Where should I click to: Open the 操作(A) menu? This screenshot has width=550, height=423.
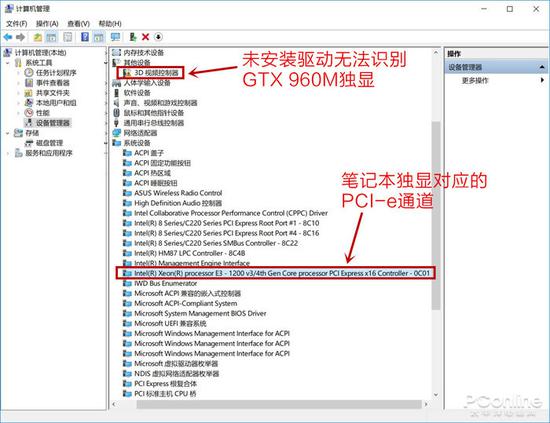tap(47, 24)
